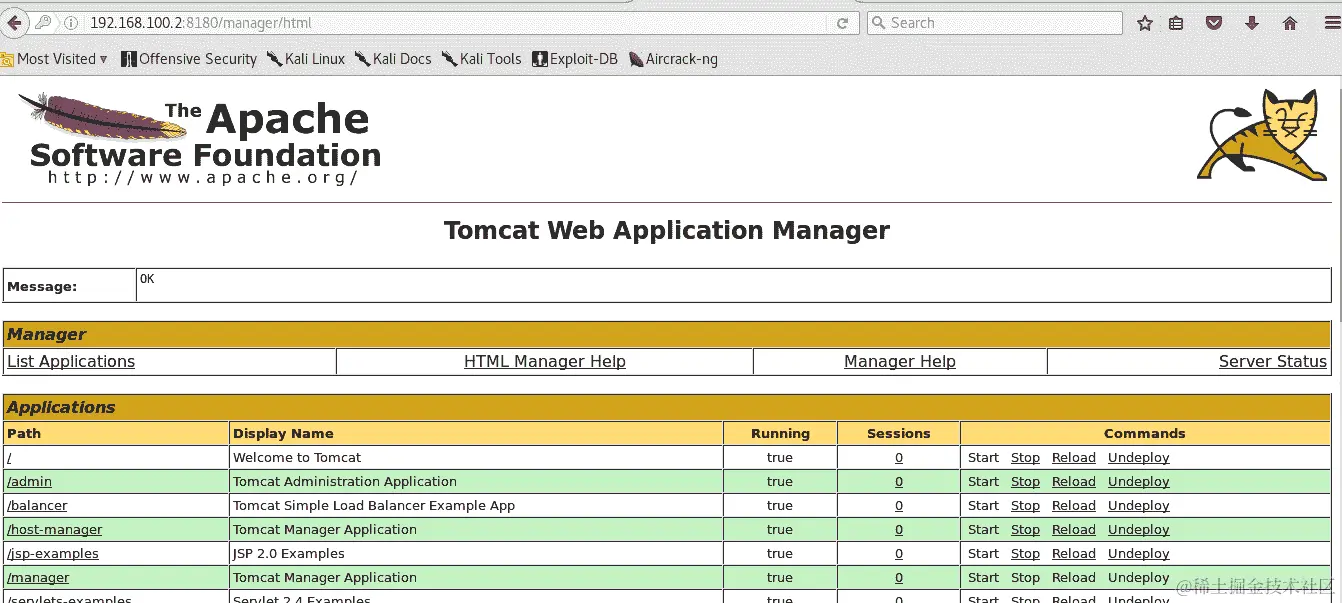Click the 'Display Name' column header
The height and width of the screenshot is (603, 1342).
(x=283, y=434)
